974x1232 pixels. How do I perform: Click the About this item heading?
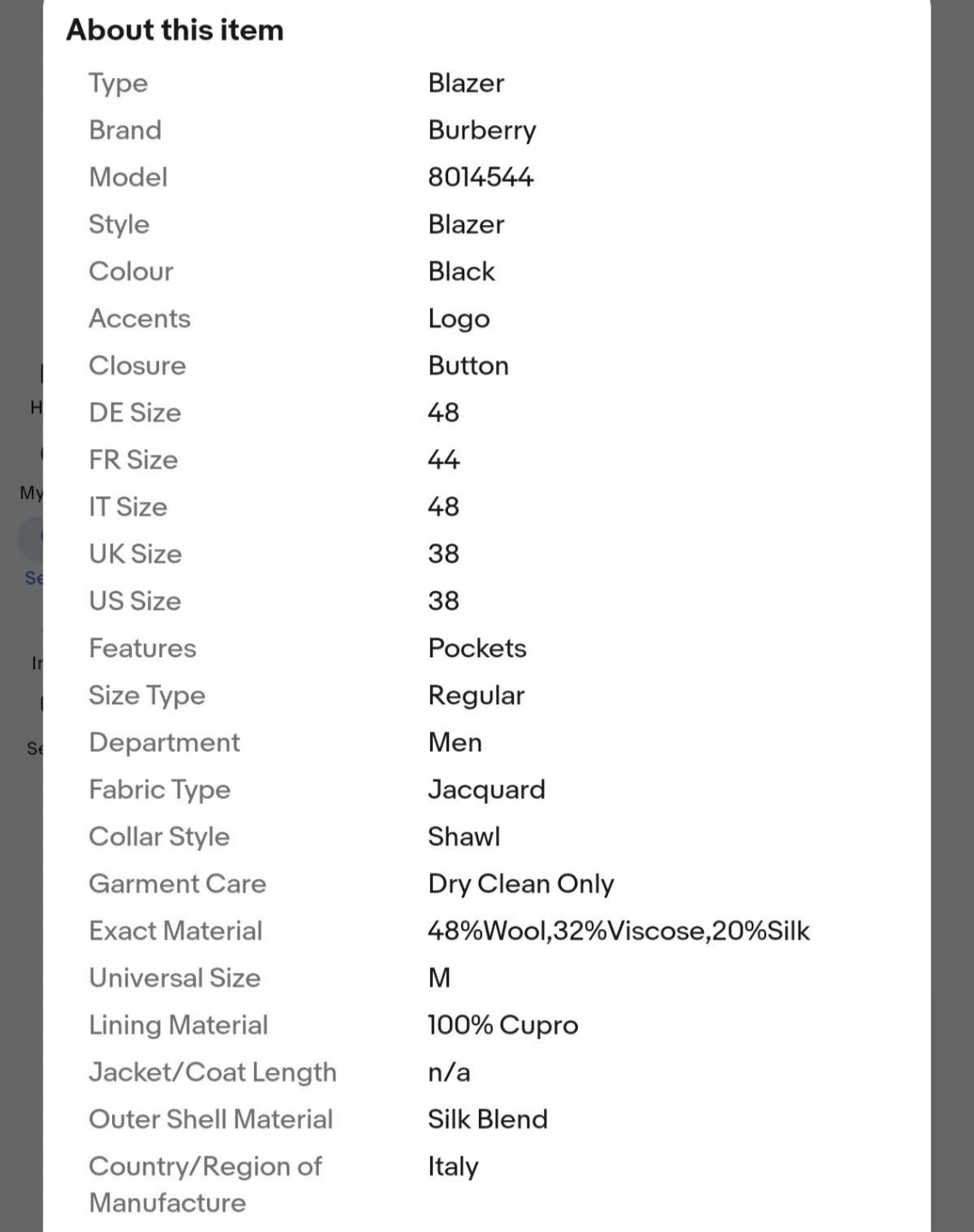175,30
